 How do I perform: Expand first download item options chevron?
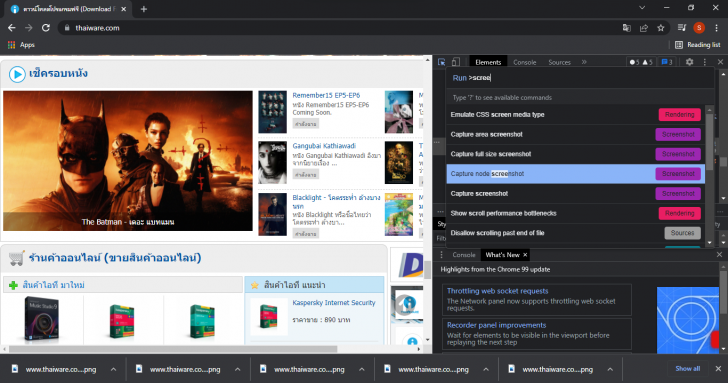(113, 370)
